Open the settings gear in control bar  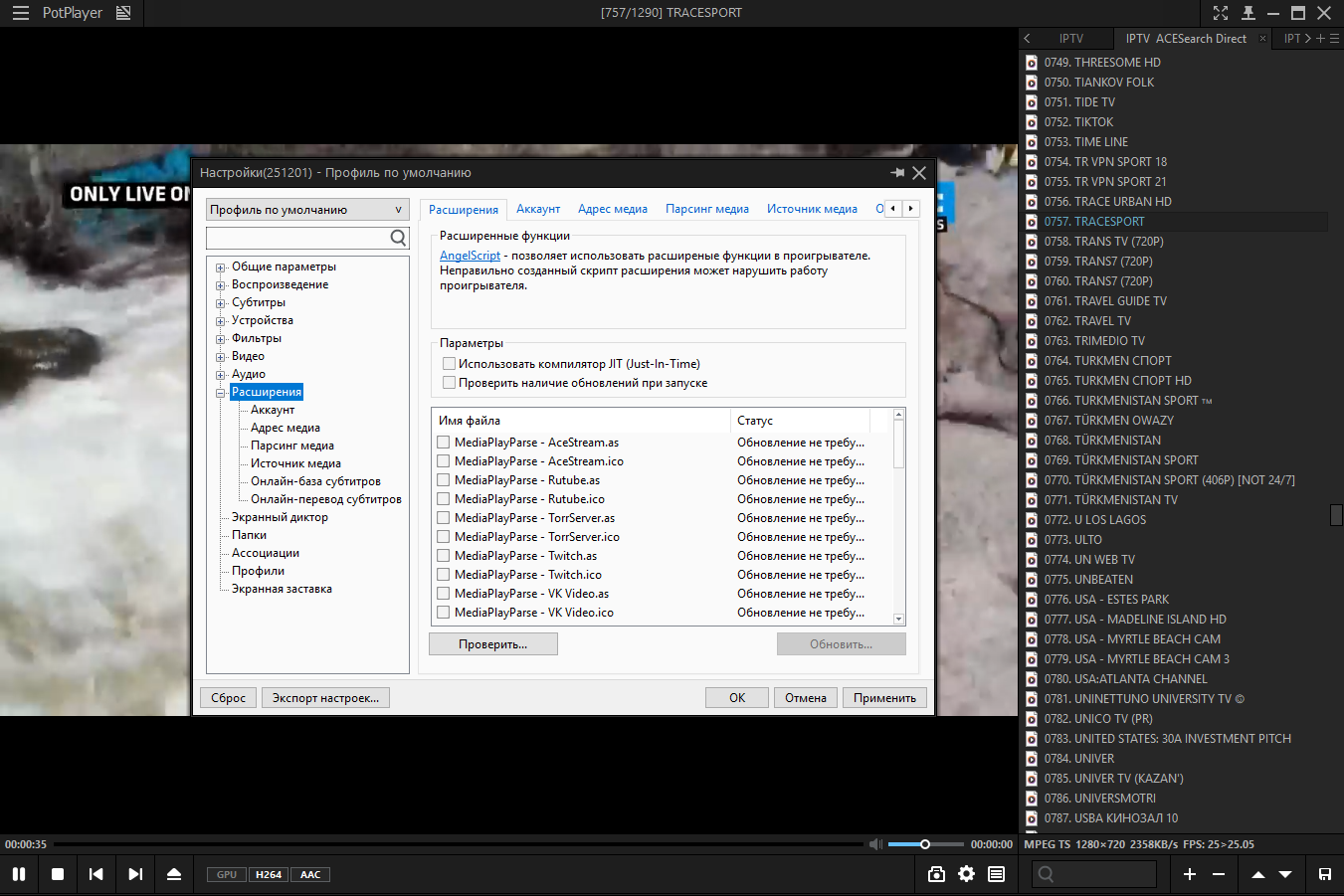[x=966, y=874]
